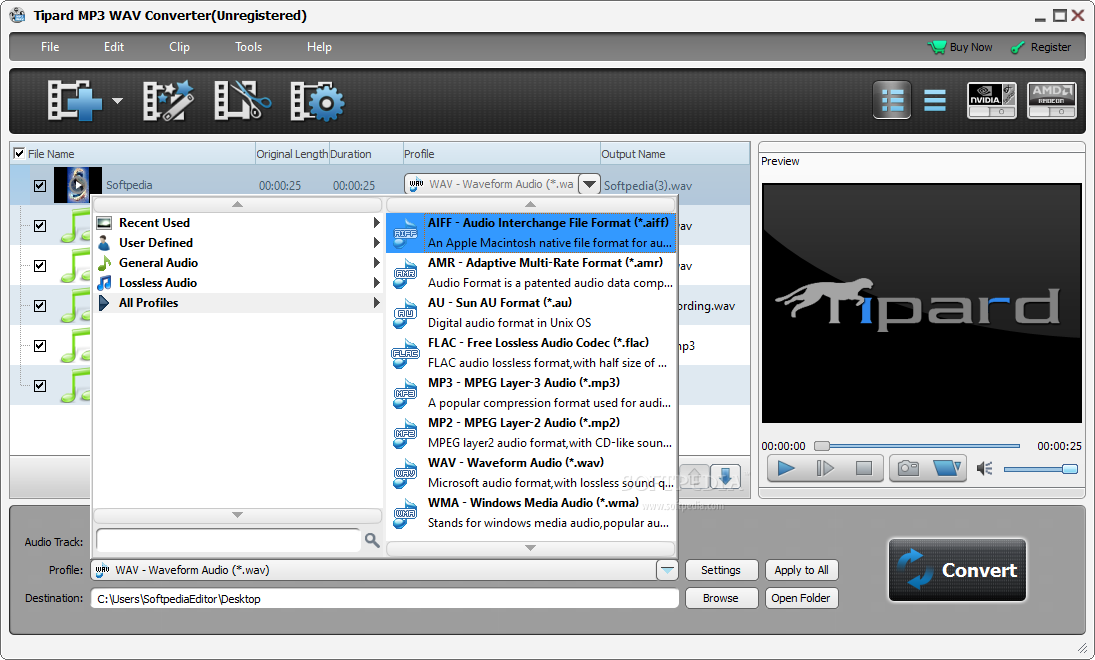Image resolution: width=1095 pixels, height=660 pixels.
Task: Uncheck the second file row checkbox
Action: 40,226
